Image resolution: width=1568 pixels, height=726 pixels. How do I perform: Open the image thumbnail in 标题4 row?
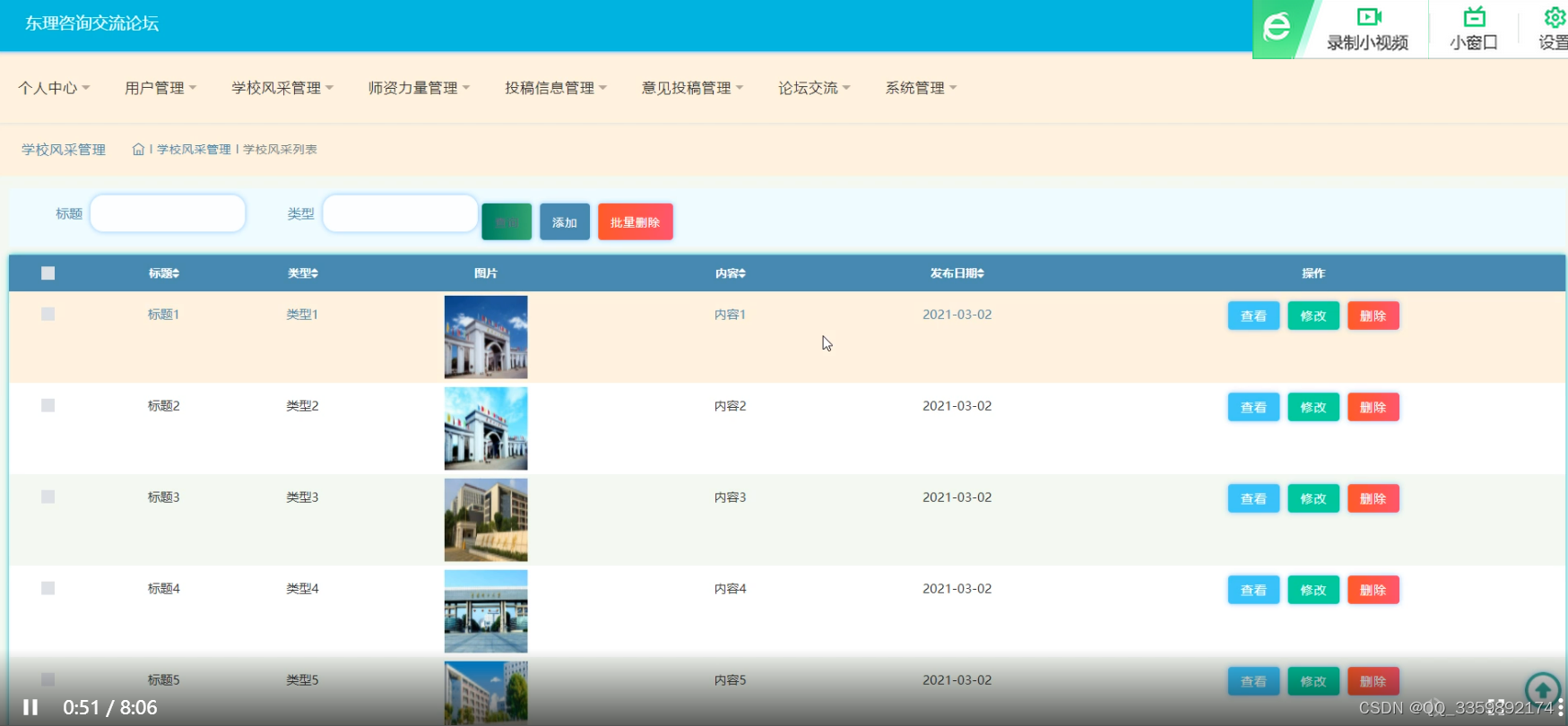pos(486,611)
